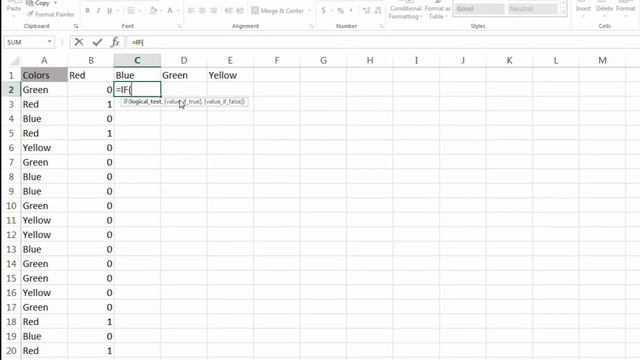
Task: Open the Name Box dropdown
Action: point(49,42)
